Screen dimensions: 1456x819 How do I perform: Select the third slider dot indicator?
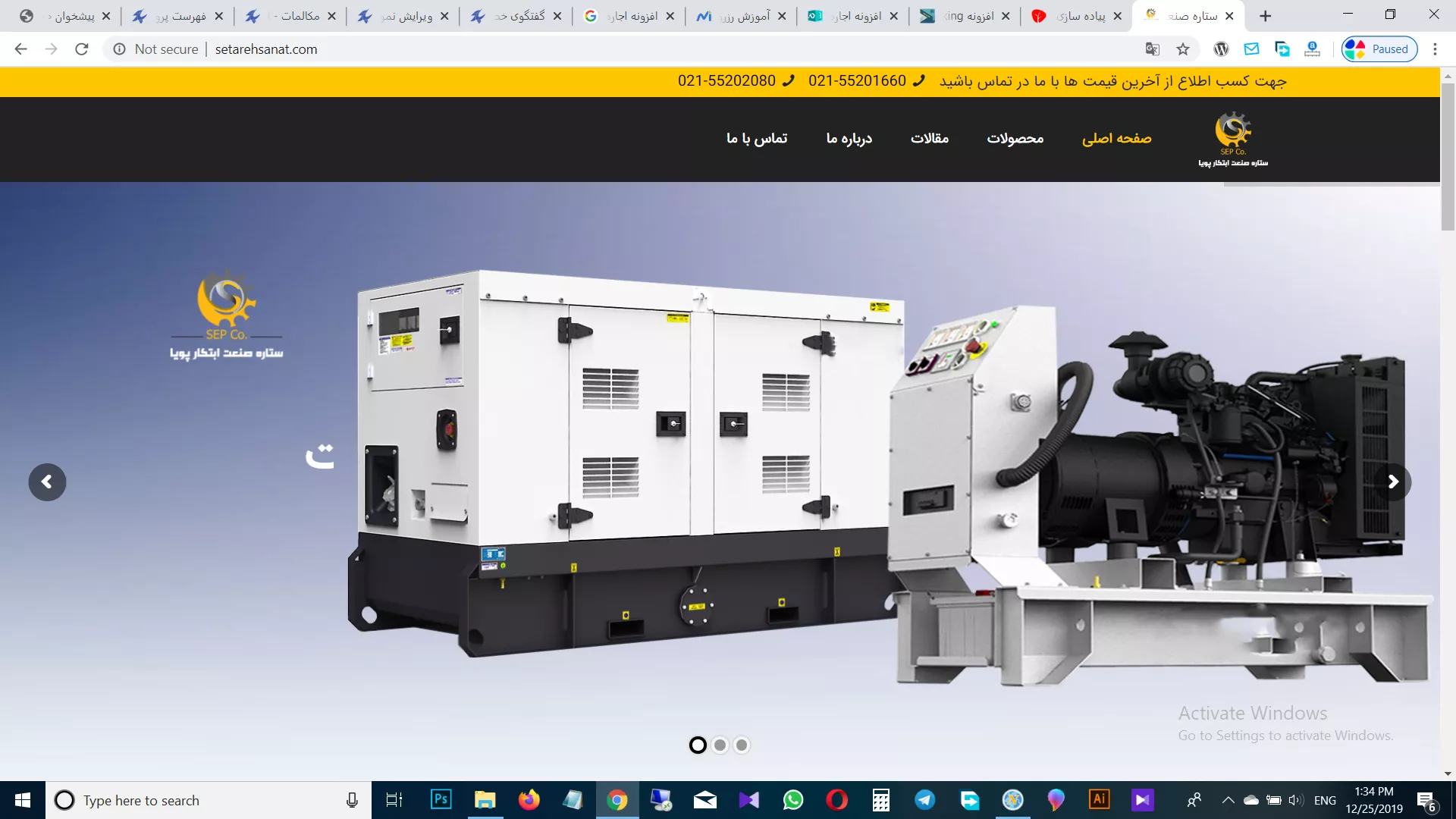(x=742, y=745)
